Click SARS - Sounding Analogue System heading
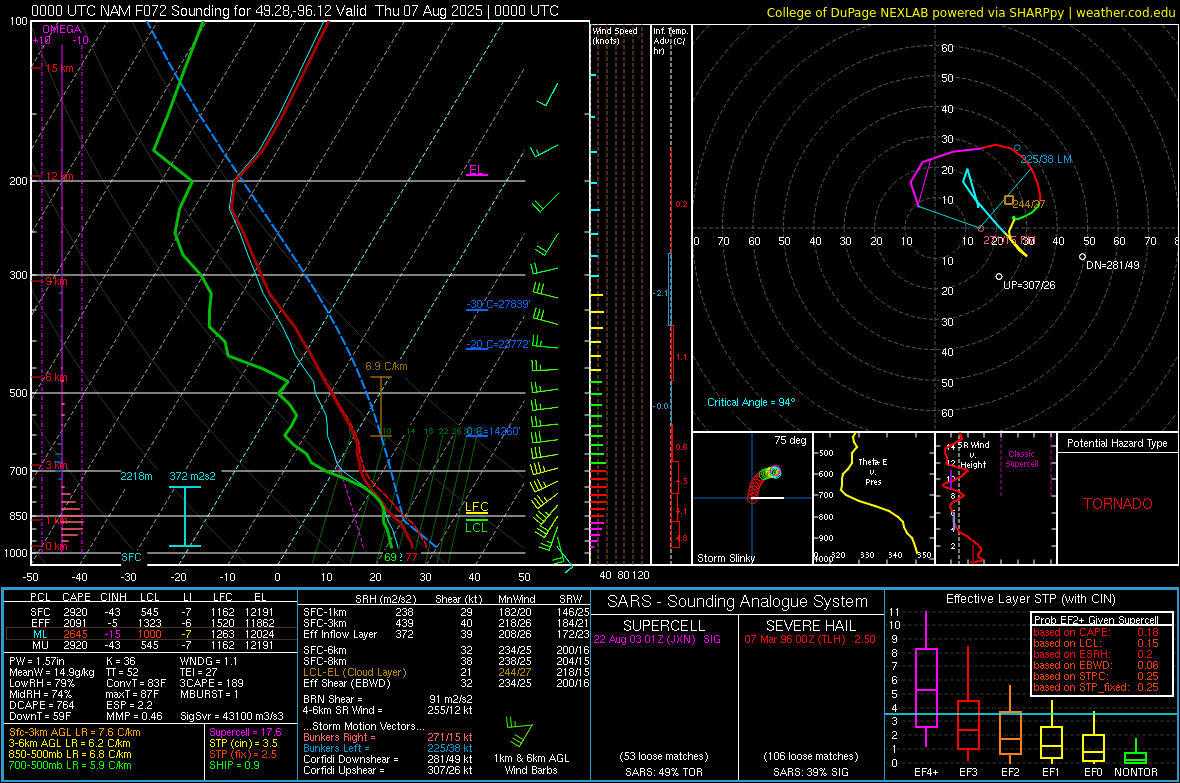The width and height of the screenshot is (1180, 783). point(738,602)
